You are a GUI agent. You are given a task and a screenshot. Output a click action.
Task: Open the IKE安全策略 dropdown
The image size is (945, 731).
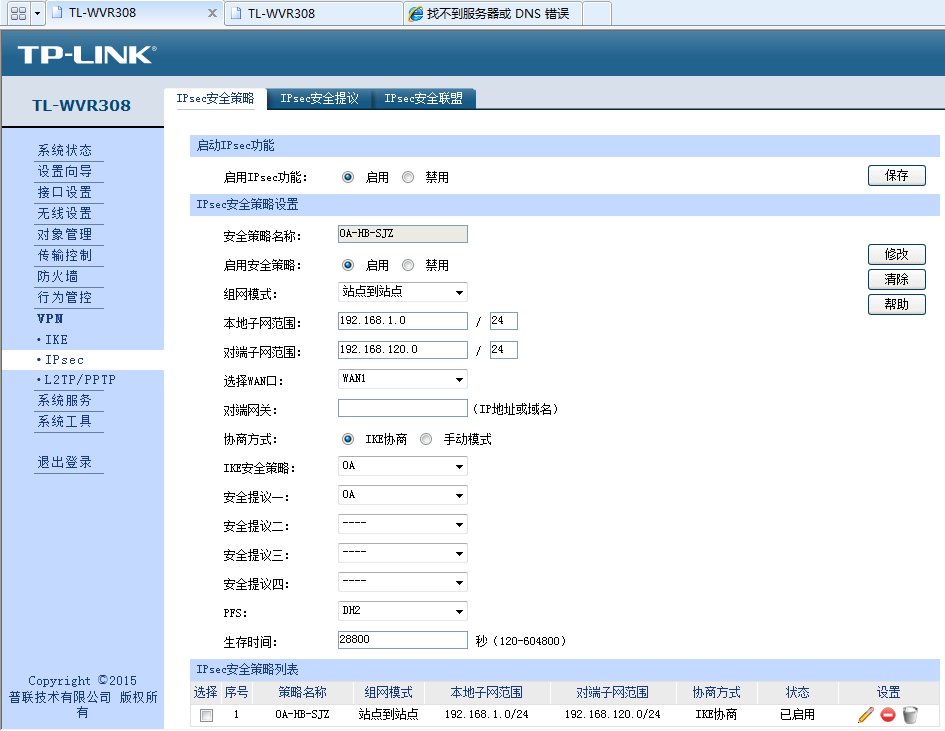point(403,466)
